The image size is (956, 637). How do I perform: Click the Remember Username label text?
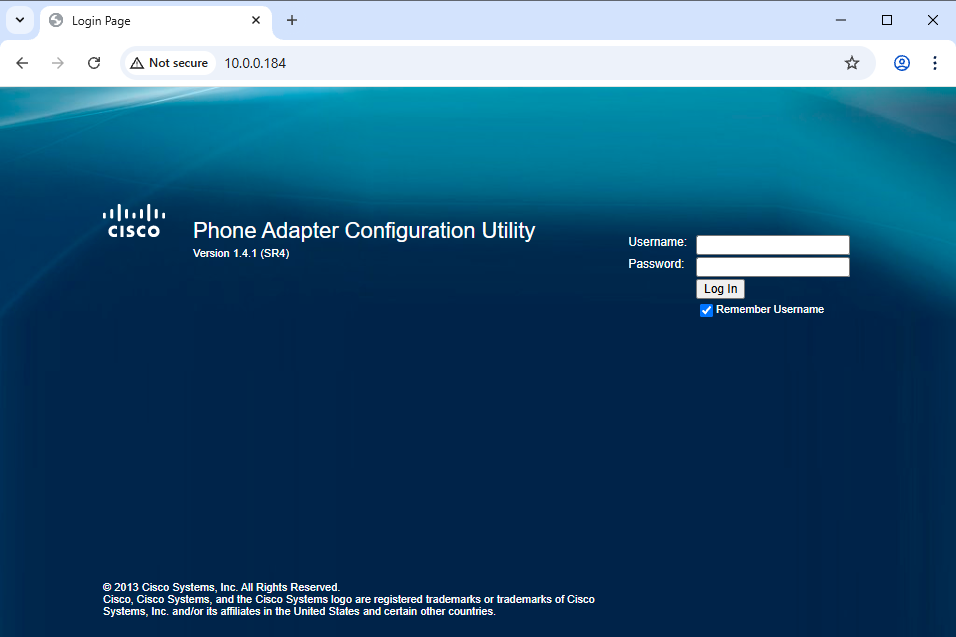pos(769,310)
